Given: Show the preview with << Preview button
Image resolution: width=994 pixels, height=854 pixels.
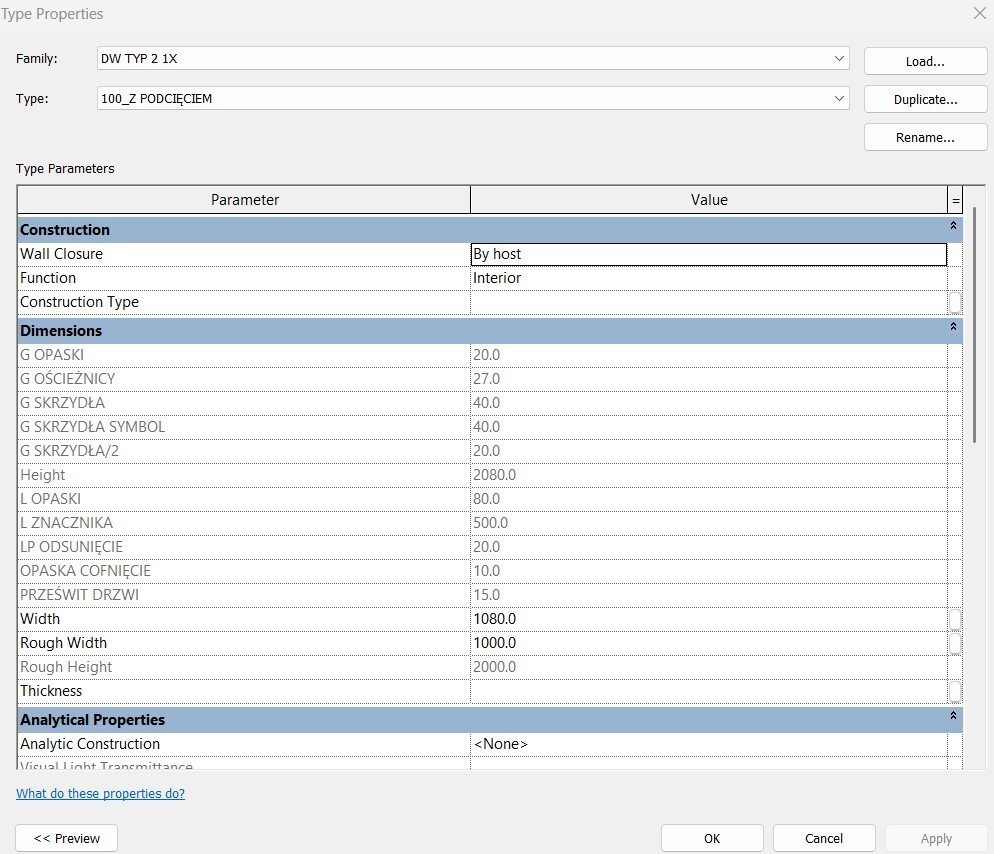Looking at the screenshot, I should (67, 838).
